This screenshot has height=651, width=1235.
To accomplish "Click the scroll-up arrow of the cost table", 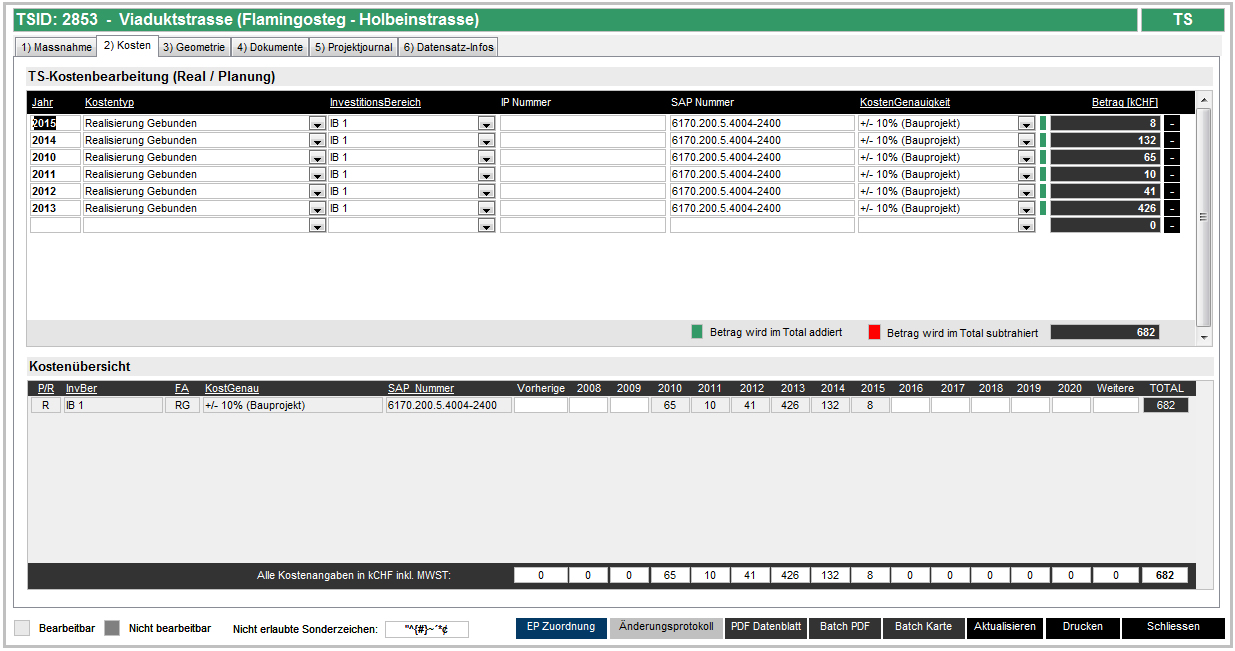I will pyautogui.click(x=1203, y=100).
